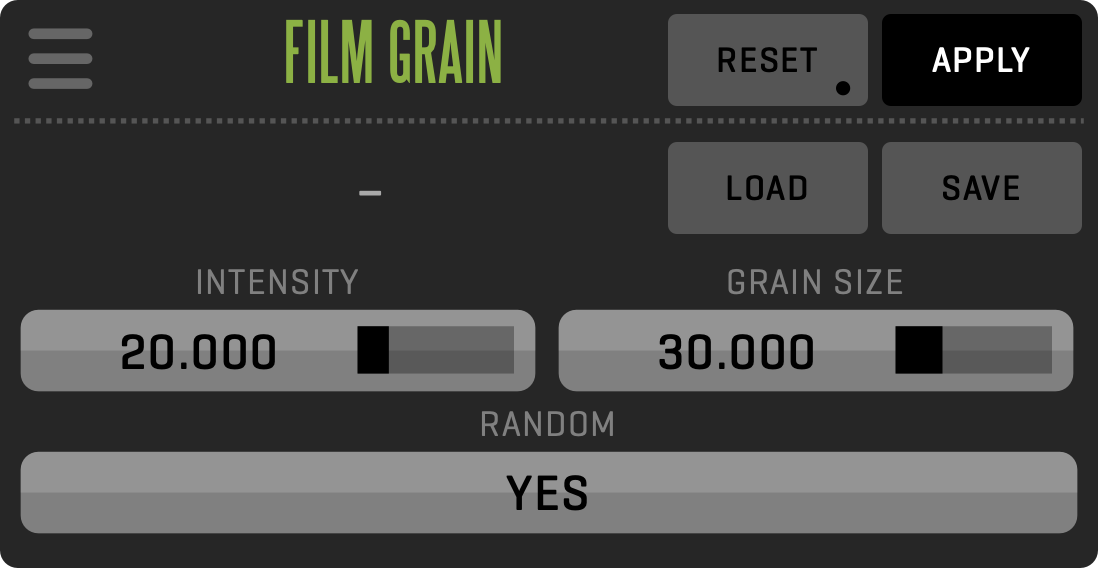Click the GRAIN SIZE label

(x=815, y=283)
